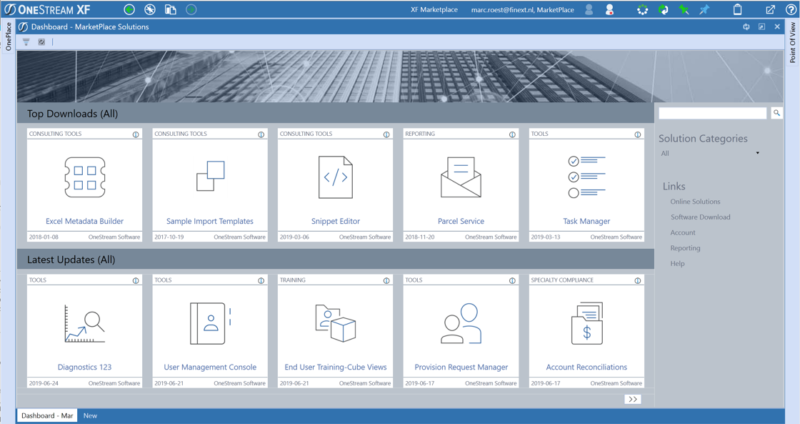The width and height of the screenshot is (800, 424).
Task: Open the Online Solutions link
Action: click(695, 202)
